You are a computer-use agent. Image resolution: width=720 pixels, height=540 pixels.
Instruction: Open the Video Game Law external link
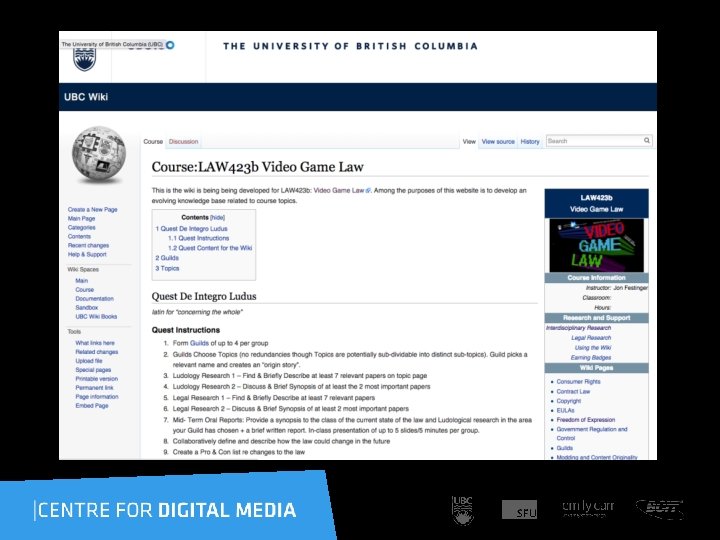(342, 191)
